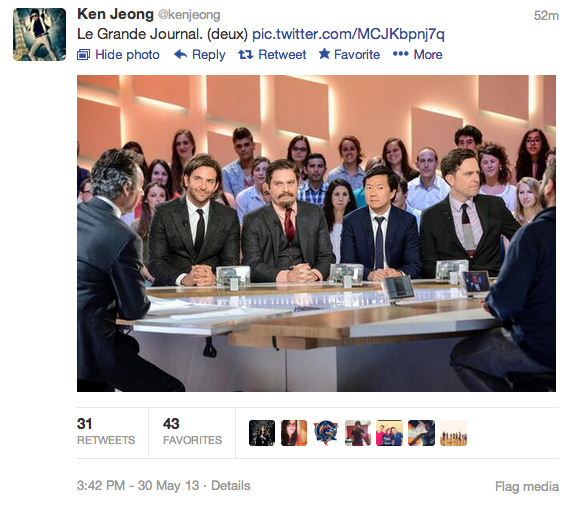569x506 pixels.
Task: Click the Retweet arrows icon
Action: (245, 55)
